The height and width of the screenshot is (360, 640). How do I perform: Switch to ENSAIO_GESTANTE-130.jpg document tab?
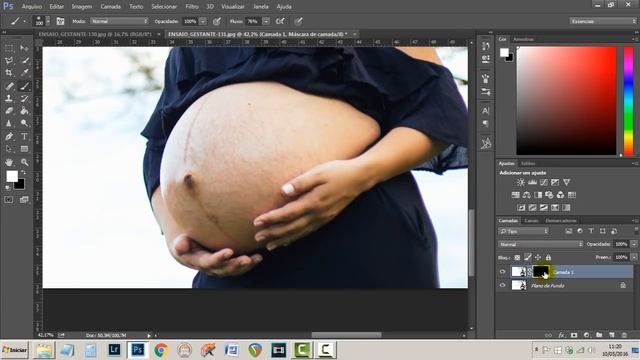[x=95, y=34]
